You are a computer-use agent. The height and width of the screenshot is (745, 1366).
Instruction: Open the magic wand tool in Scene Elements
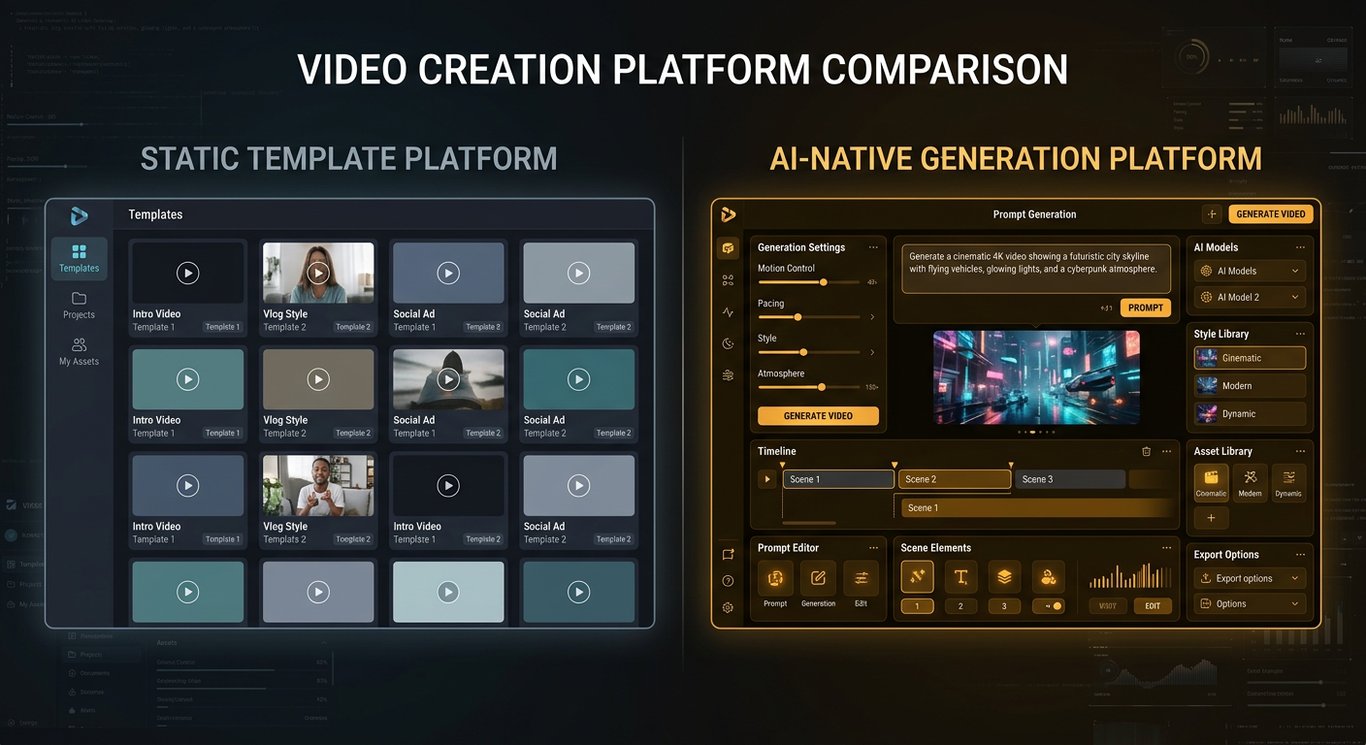(x=917, y=577)
